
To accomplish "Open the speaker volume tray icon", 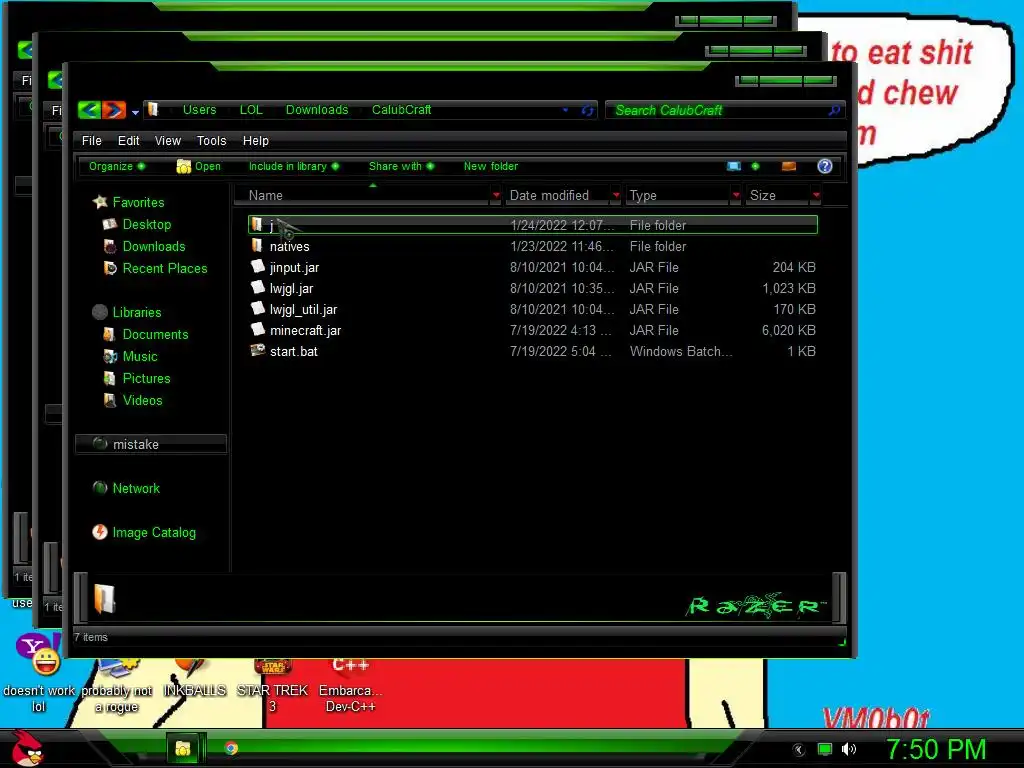I will click(848, 750).
